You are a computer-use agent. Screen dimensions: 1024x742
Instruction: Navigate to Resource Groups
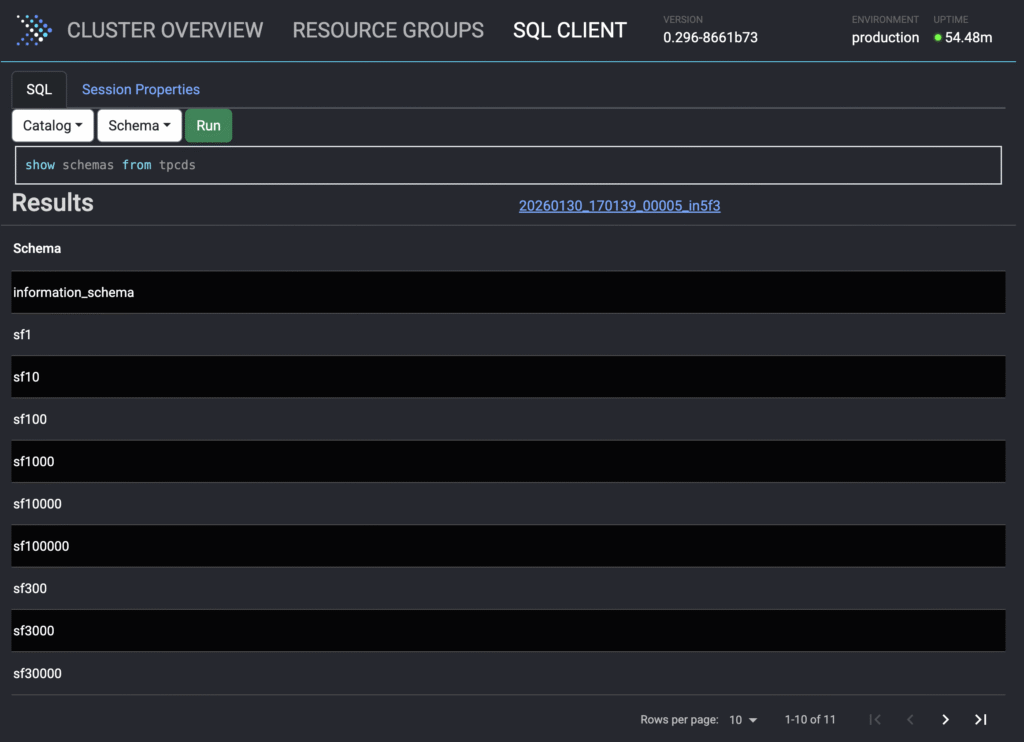[x=388, y=30]
